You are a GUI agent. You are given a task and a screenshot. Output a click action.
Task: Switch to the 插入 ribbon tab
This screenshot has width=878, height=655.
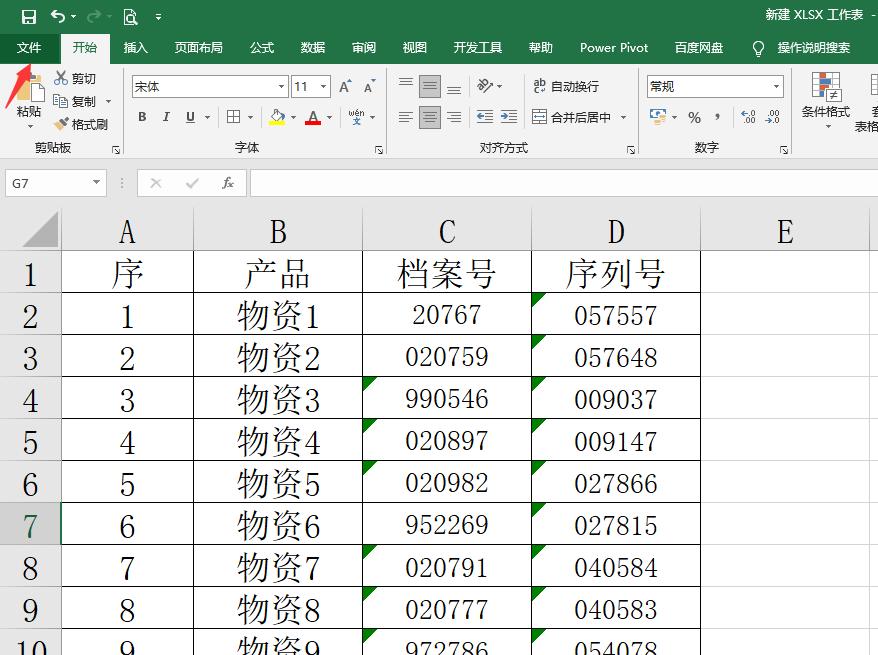coord(135,47)
